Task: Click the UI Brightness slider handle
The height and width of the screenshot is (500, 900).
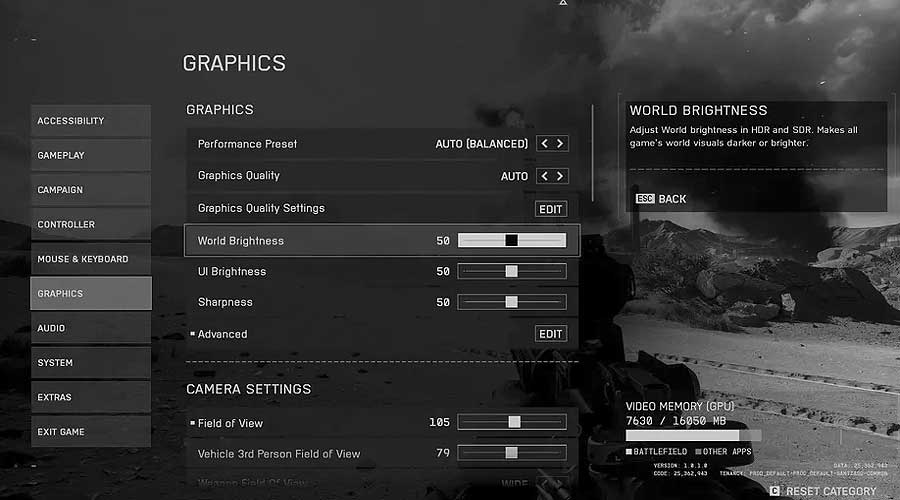Action: point(511,271)
